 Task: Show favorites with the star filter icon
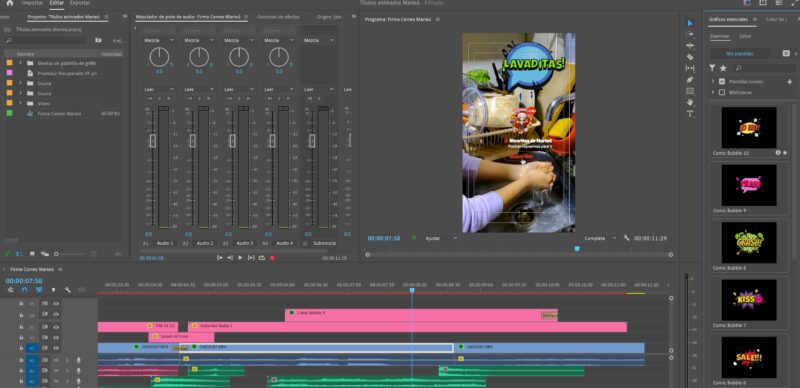point(723,68)
